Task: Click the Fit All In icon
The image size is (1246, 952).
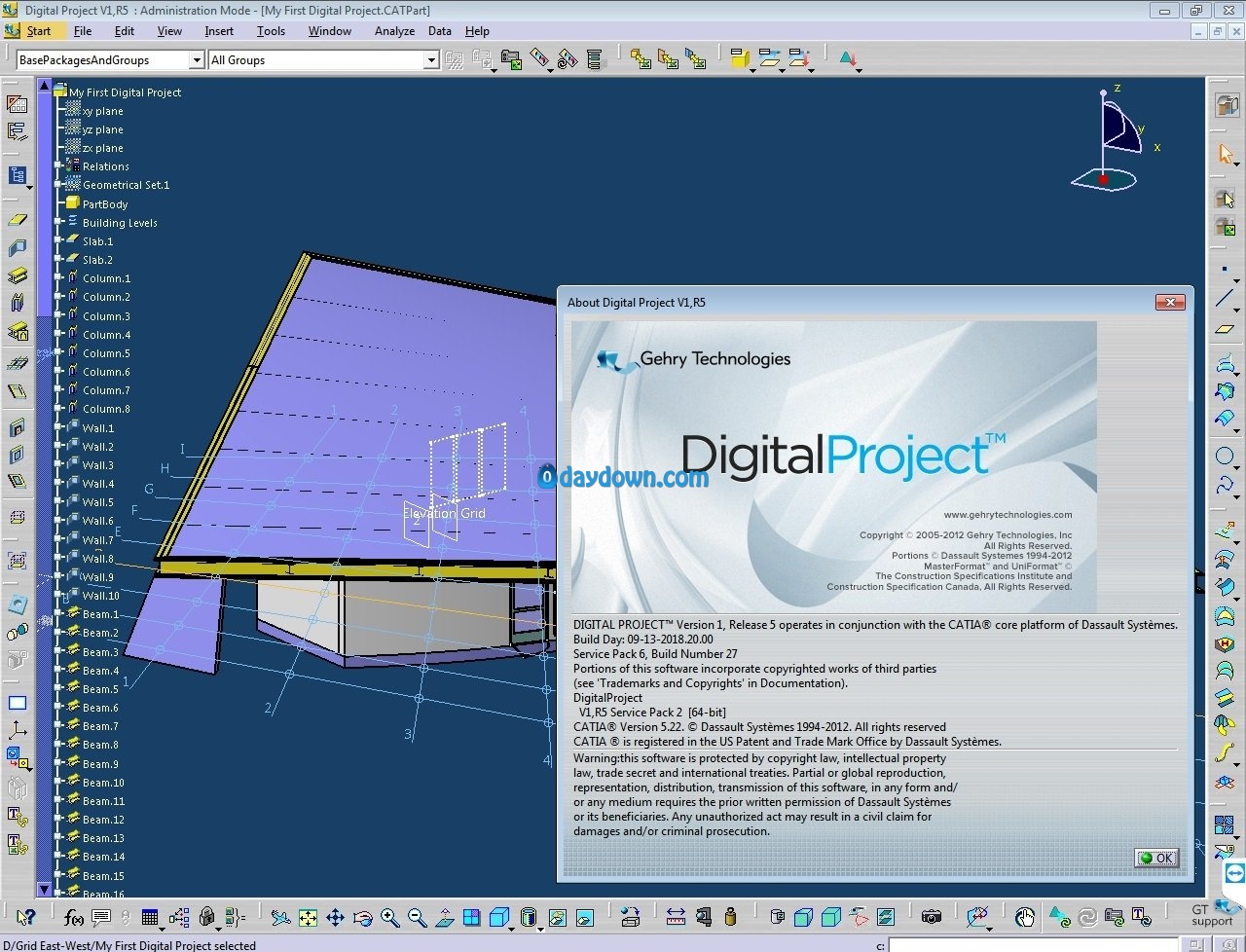Action: [x=308, y=917]
